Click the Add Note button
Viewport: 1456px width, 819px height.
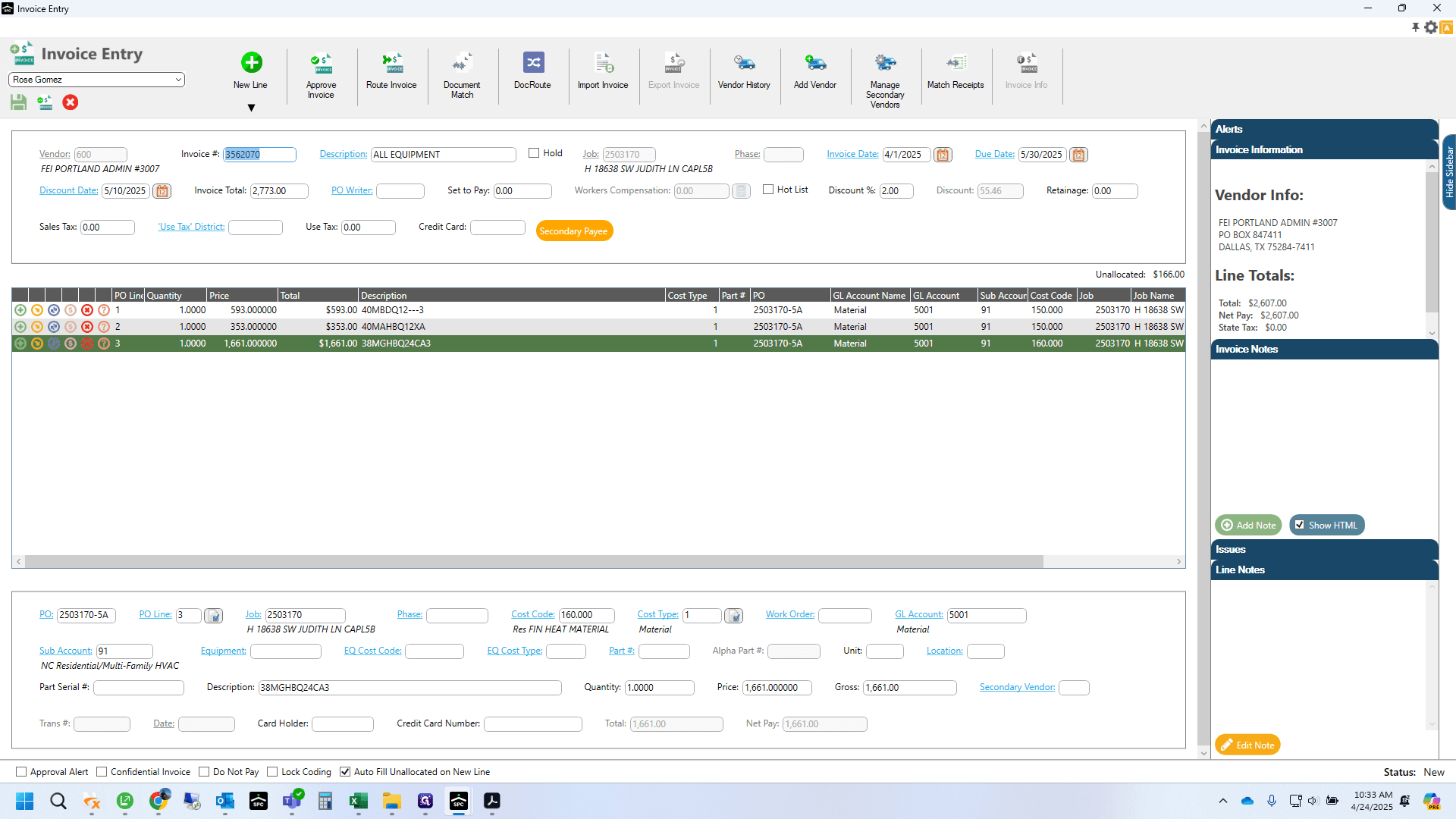(1248, 525)
